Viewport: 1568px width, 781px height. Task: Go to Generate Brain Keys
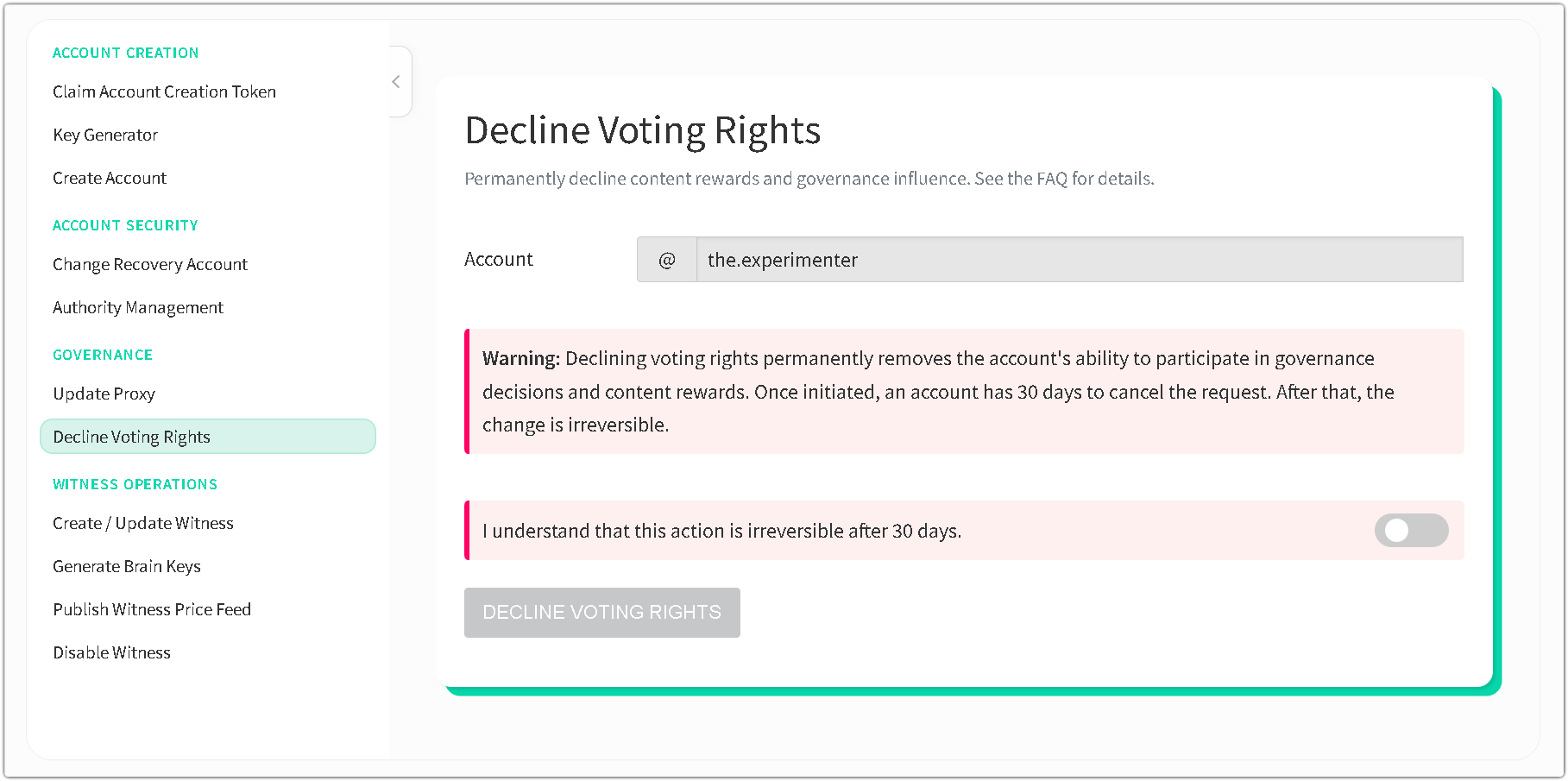tap(127, 566)
